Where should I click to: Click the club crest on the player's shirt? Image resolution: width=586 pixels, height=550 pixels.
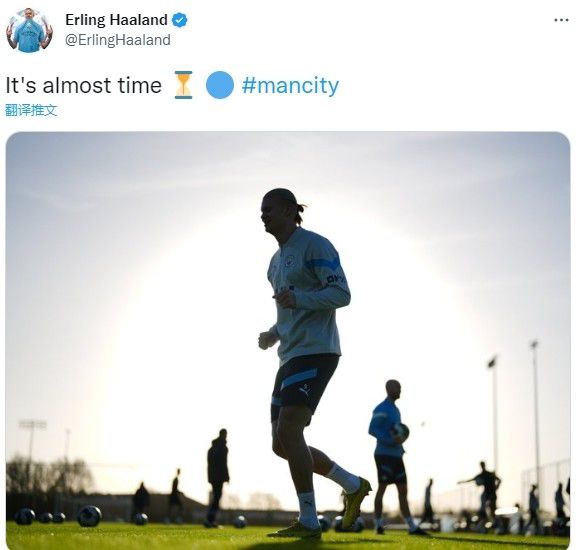(289, 261)
